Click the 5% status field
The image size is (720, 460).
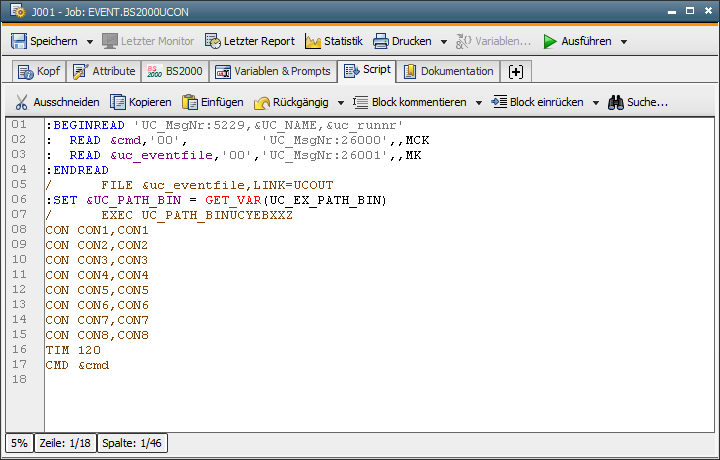(19, 443)
